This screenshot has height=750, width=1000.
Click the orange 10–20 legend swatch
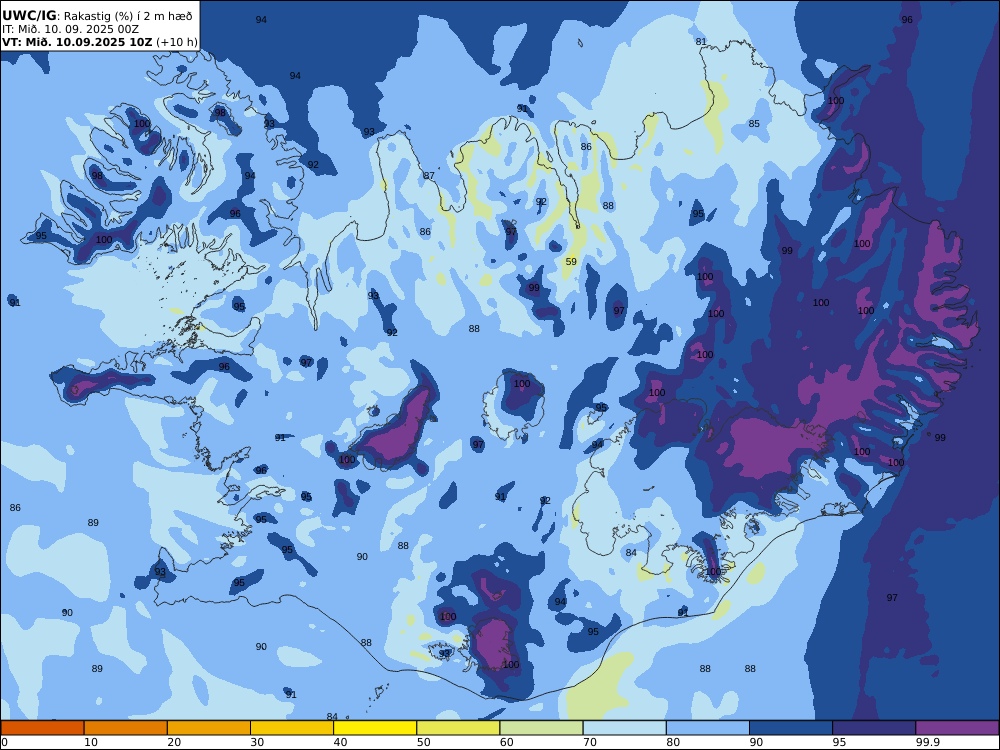point(126,728)
